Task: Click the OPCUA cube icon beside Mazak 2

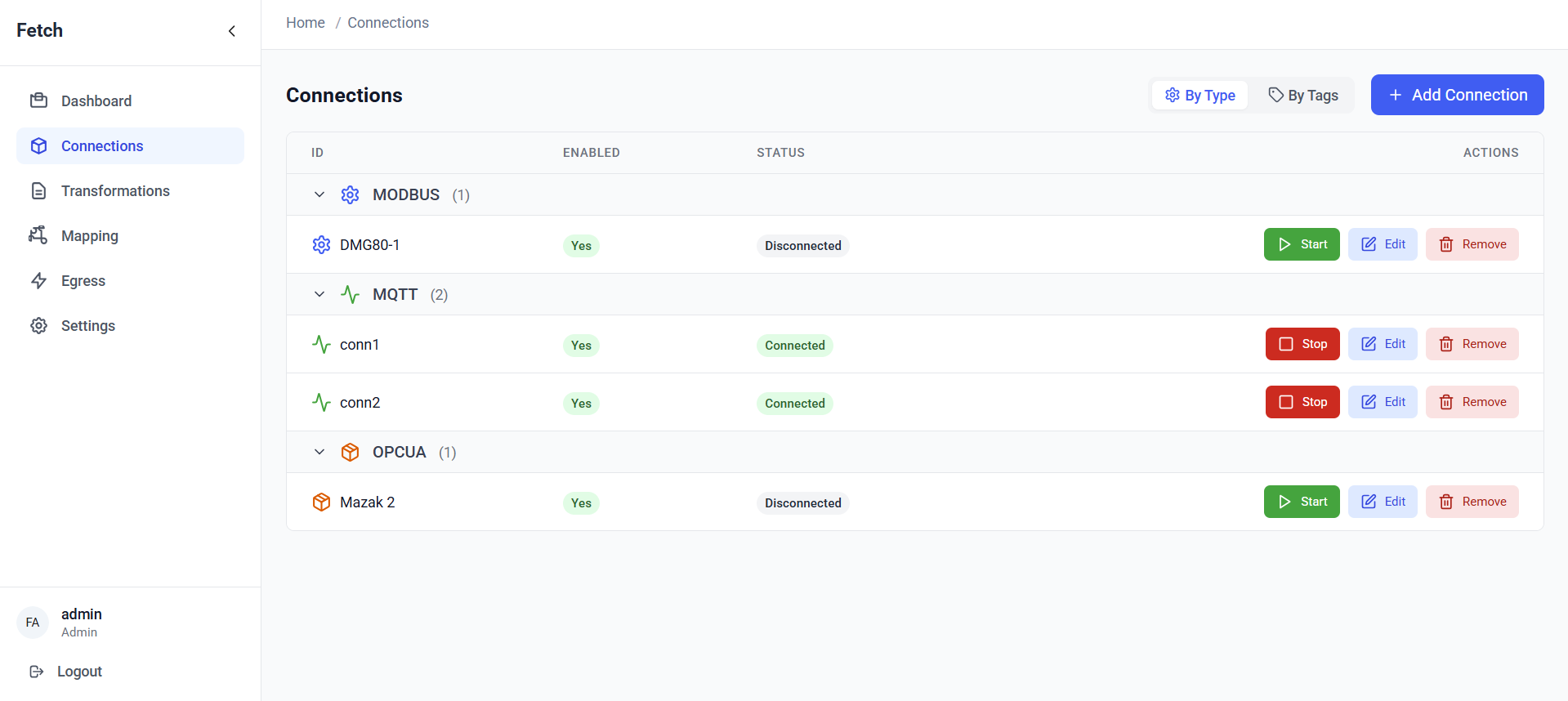Action: 321,502
